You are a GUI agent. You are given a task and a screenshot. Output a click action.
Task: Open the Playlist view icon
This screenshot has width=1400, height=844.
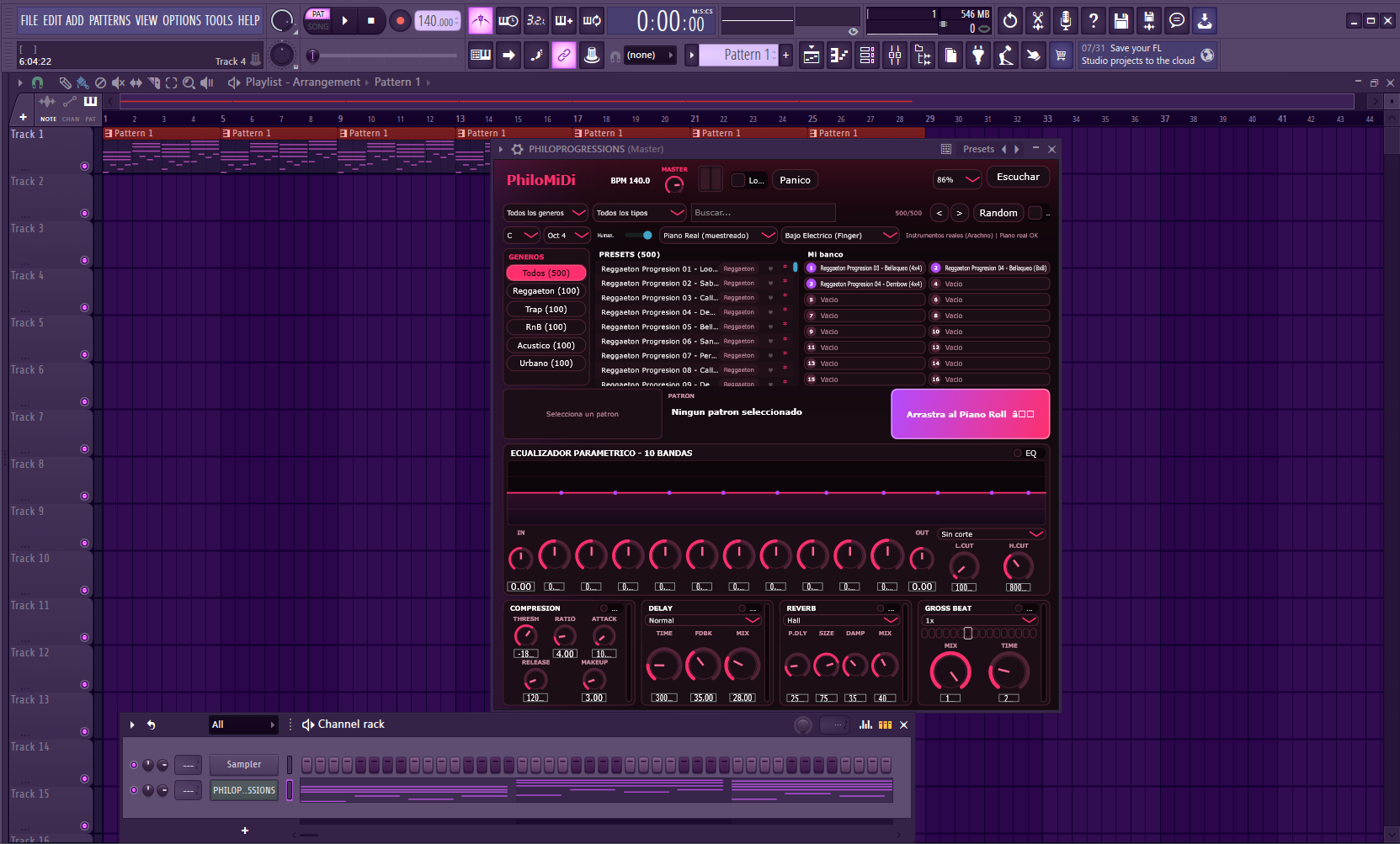pos(812,56)
